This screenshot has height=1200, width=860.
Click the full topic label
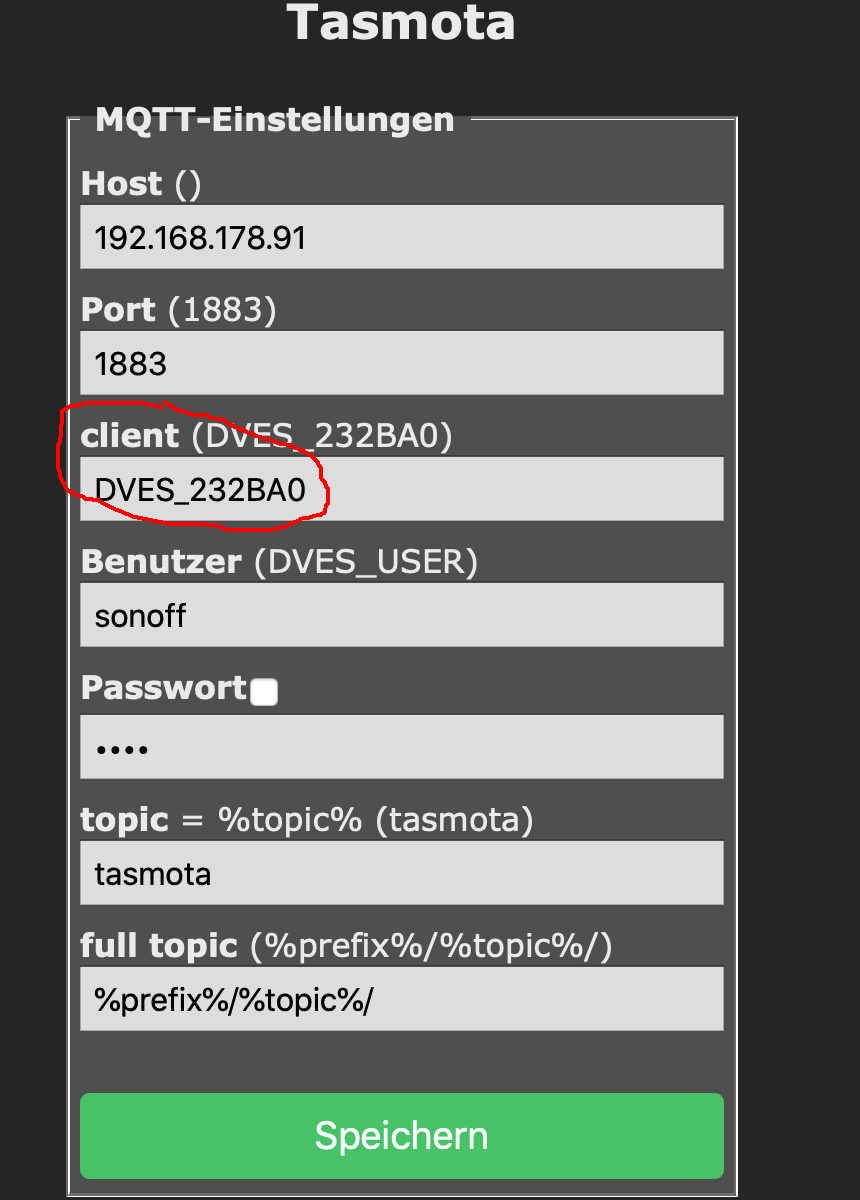159,945
